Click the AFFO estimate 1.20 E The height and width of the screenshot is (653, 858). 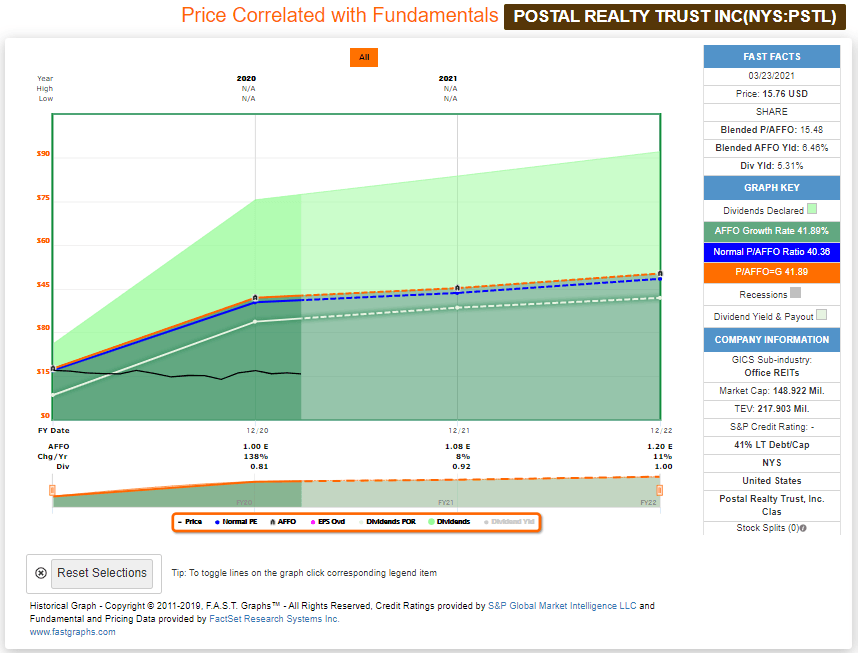659,447
